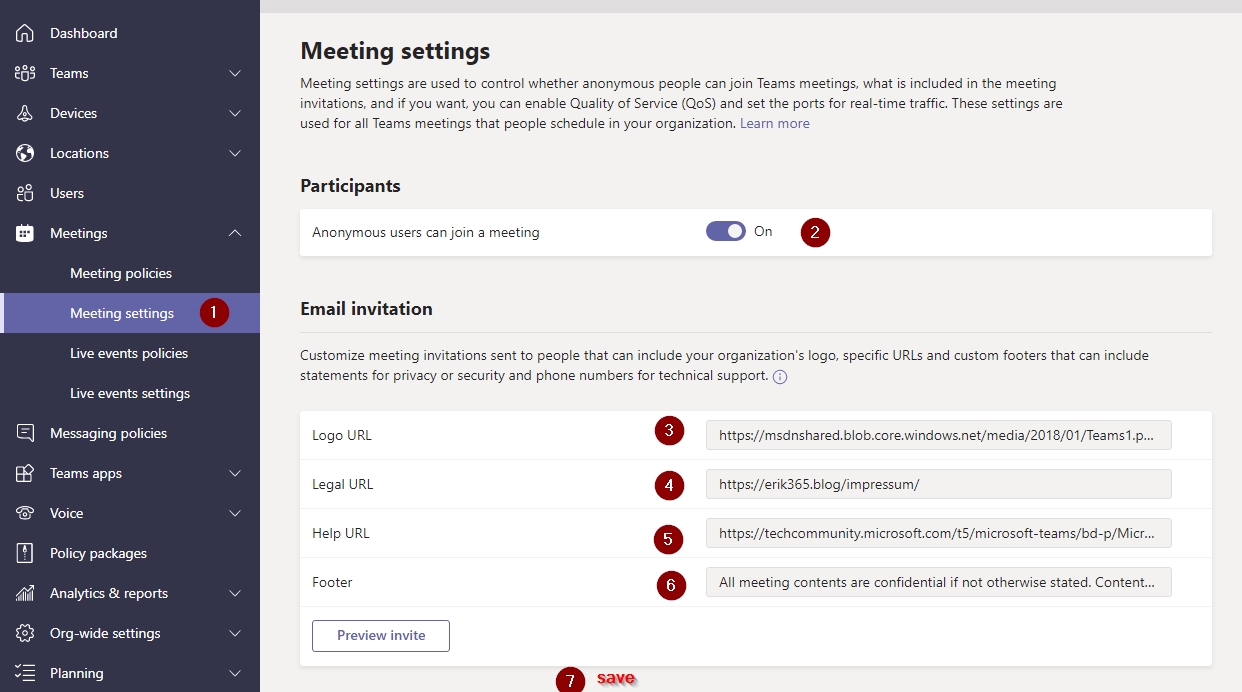Click the Devices icon in sidebar
The width and height of the screenshot is (1242, 692).
point(25,113)
